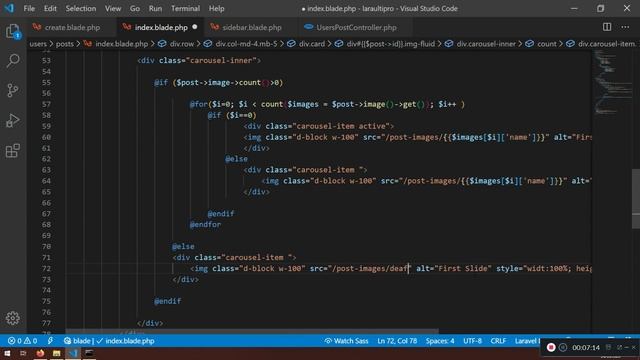Open the Go menu
640x360 pixels.
pyautogui.click(x=135, y=9)
